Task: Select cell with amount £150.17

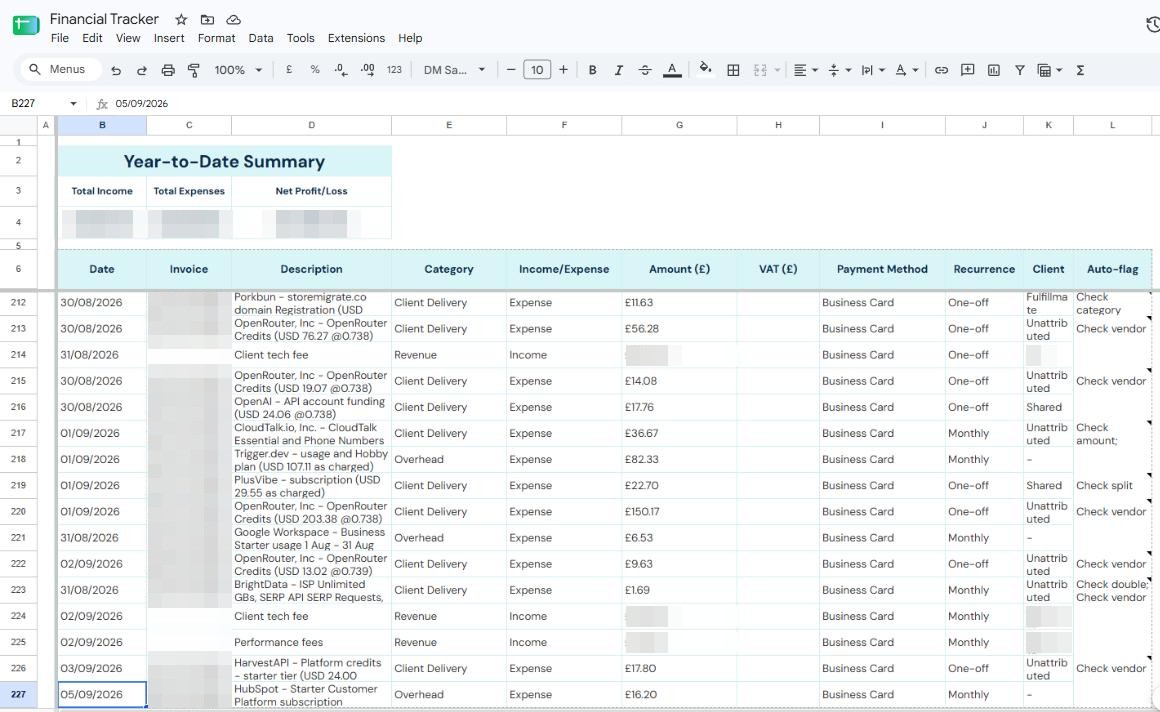Action: pyautogui.click(x=679, y=511)
